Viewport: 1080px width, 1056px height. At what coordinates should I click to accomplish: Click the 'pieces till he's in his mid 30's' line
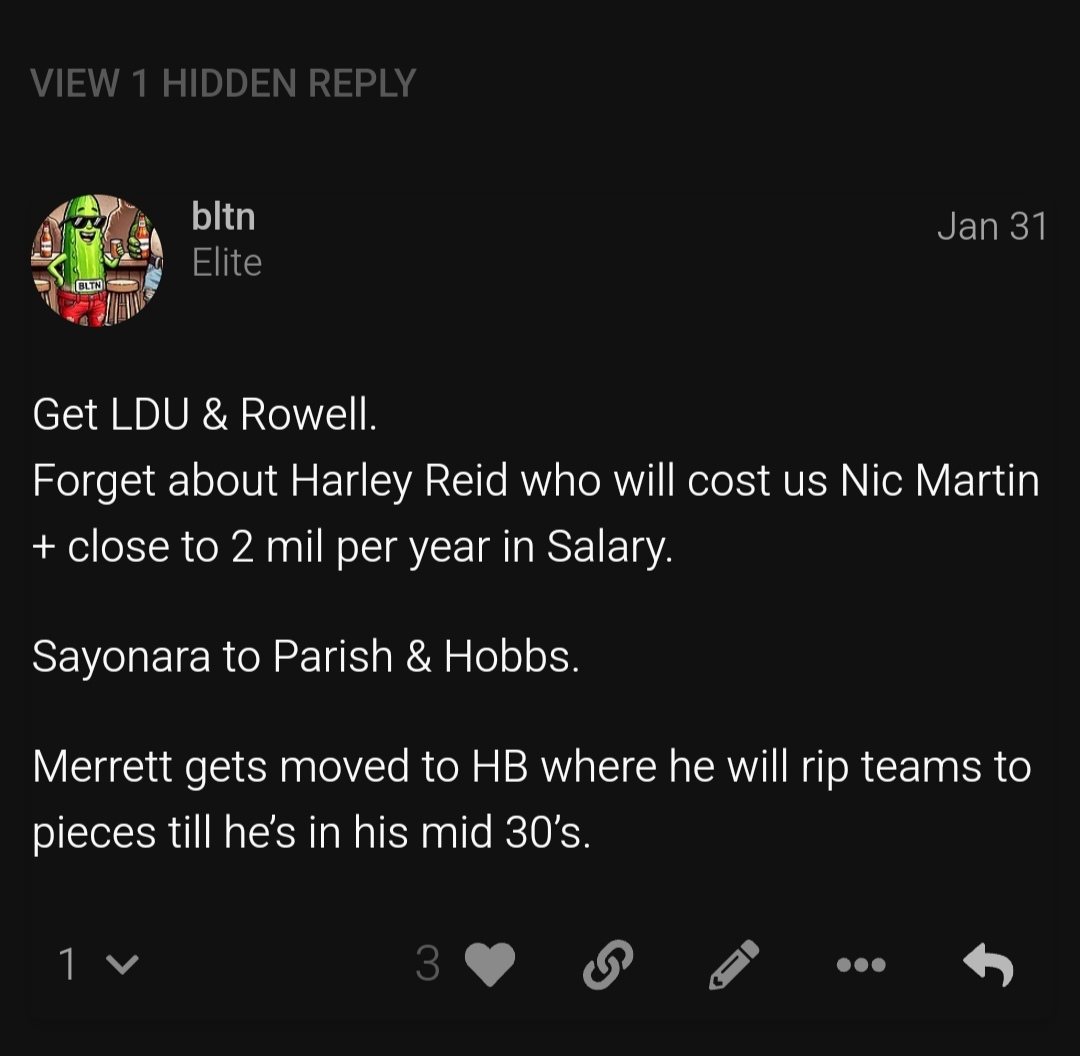click(311, 833)
